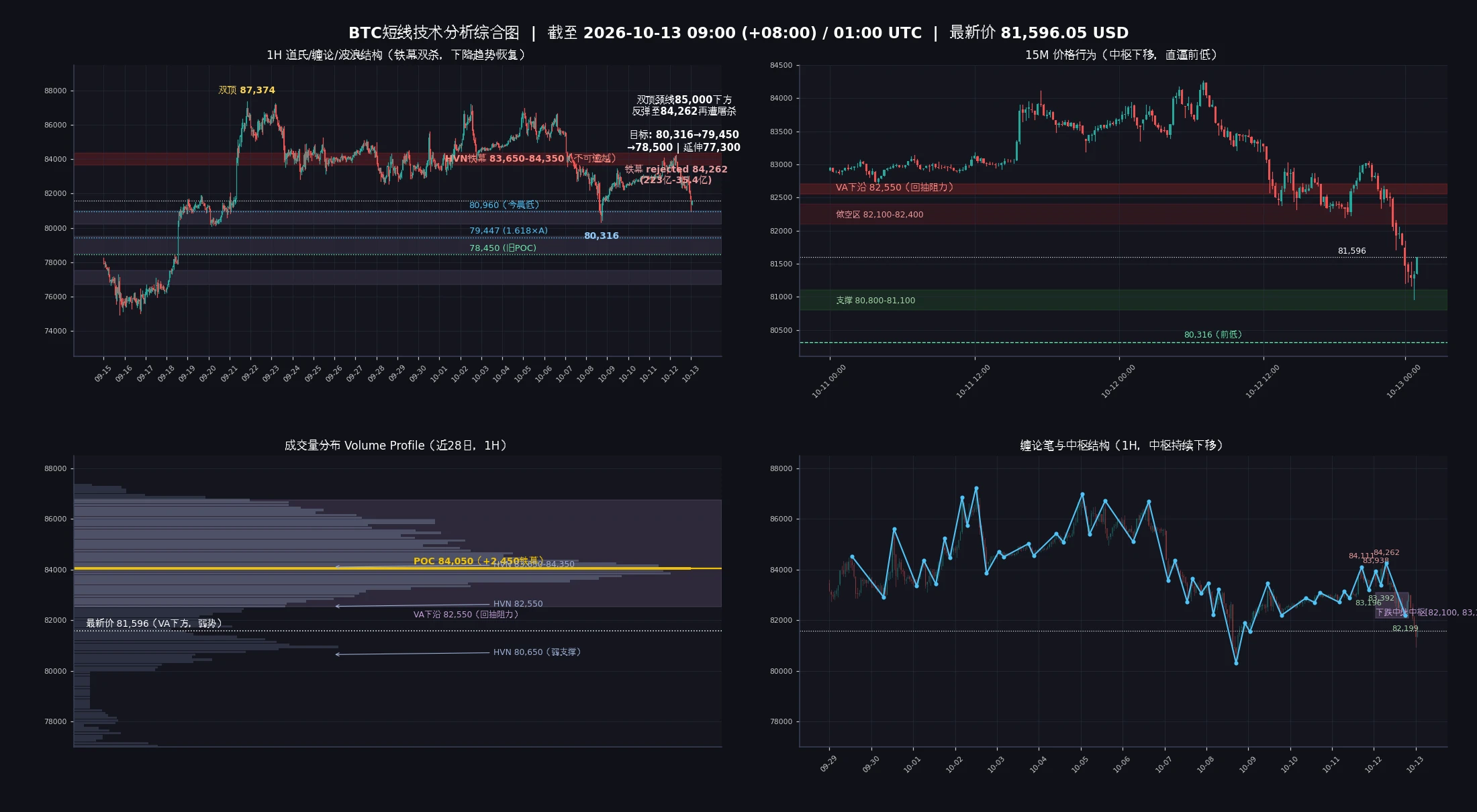This screenshot has width=1477, height=812.
Task: Select the 最新价 81,596 (VA下方, 弱势) label
Action: 154,623
